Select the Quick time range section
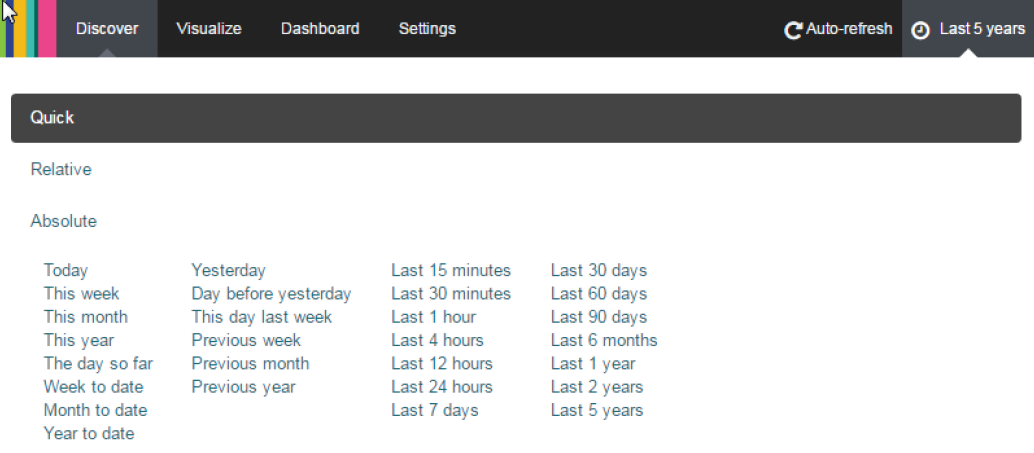Screen dimensions: 1034x453 53,118
